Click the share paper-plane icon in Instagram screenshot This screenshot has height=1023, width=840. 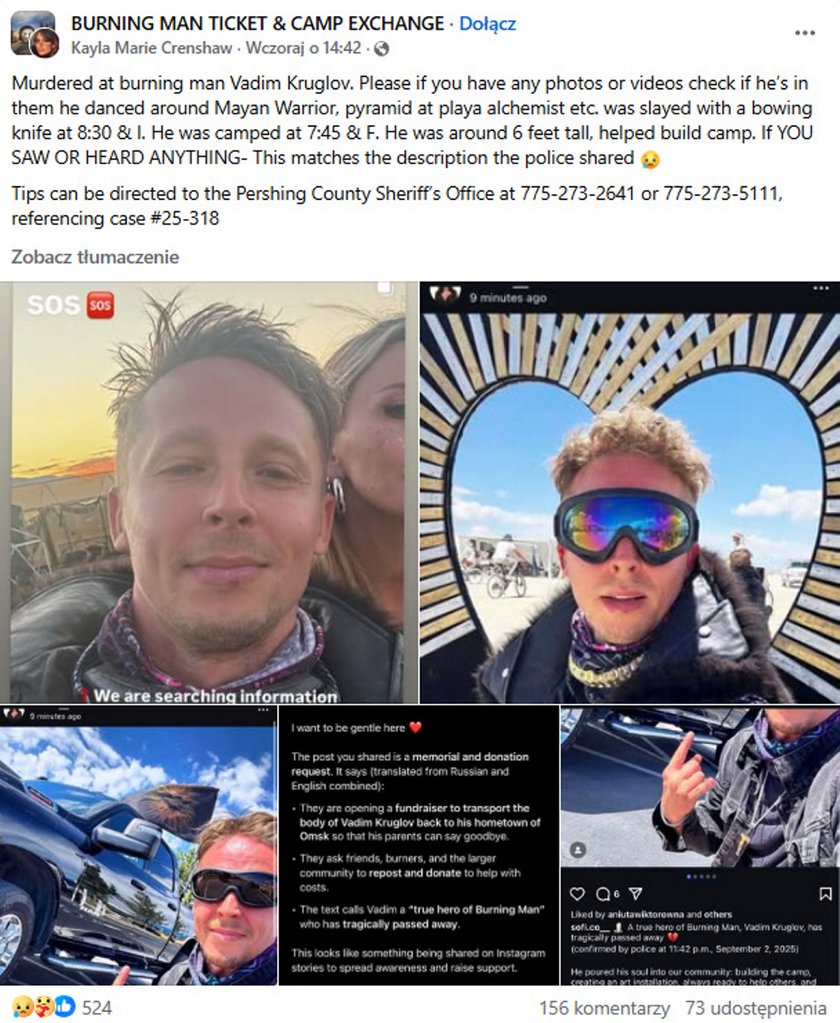click(635, 894)
